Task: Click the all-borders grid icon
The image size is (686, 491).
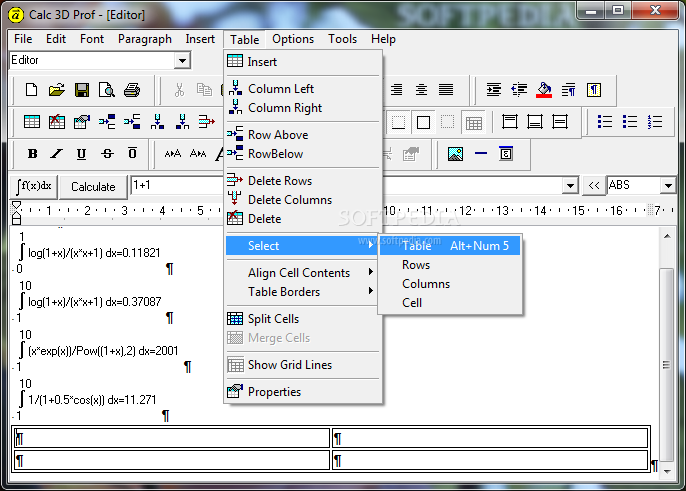Action: pos(474,123)
